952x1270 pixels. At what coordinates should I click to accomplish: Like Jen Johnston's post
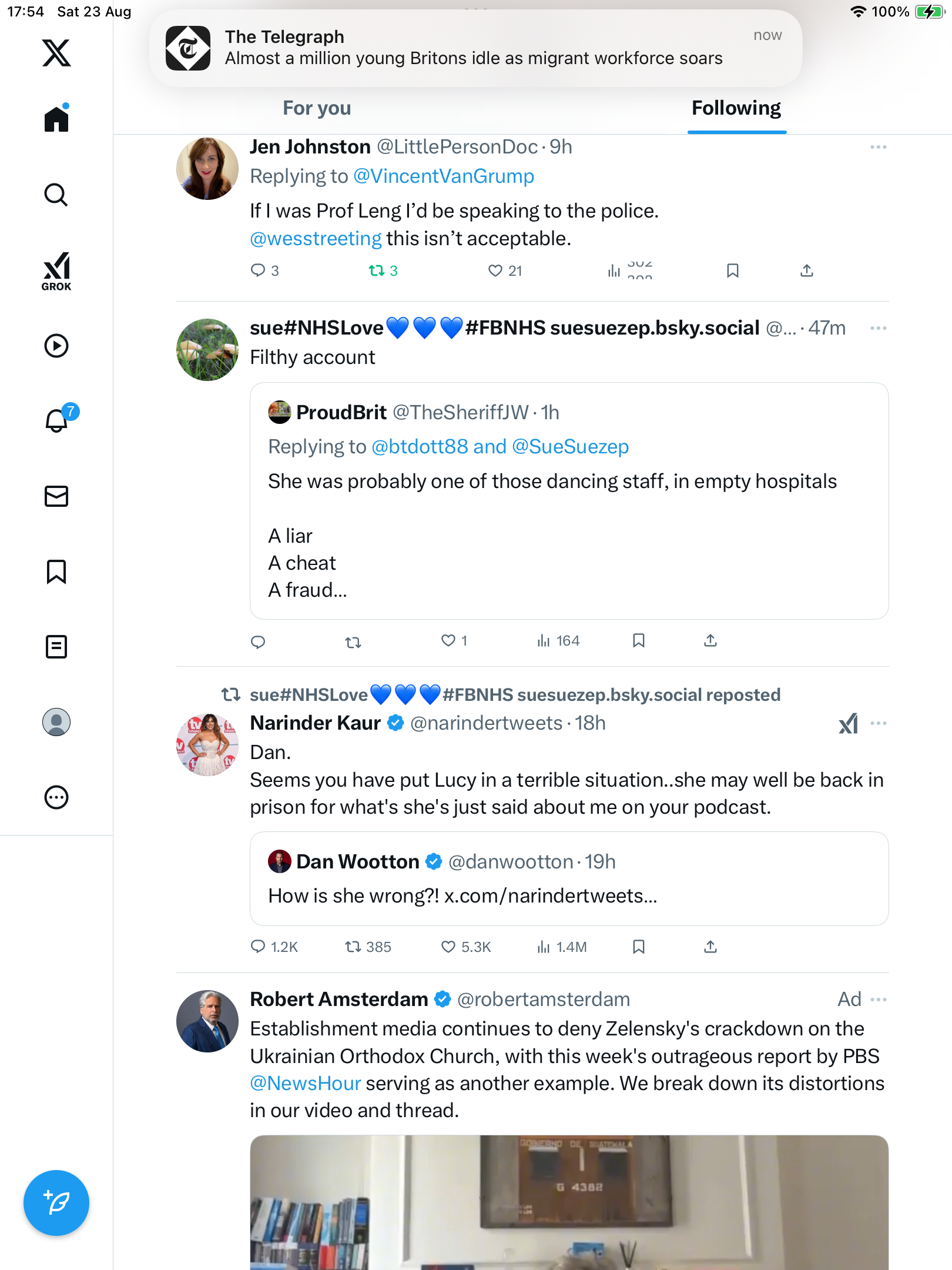click(495, 270)
